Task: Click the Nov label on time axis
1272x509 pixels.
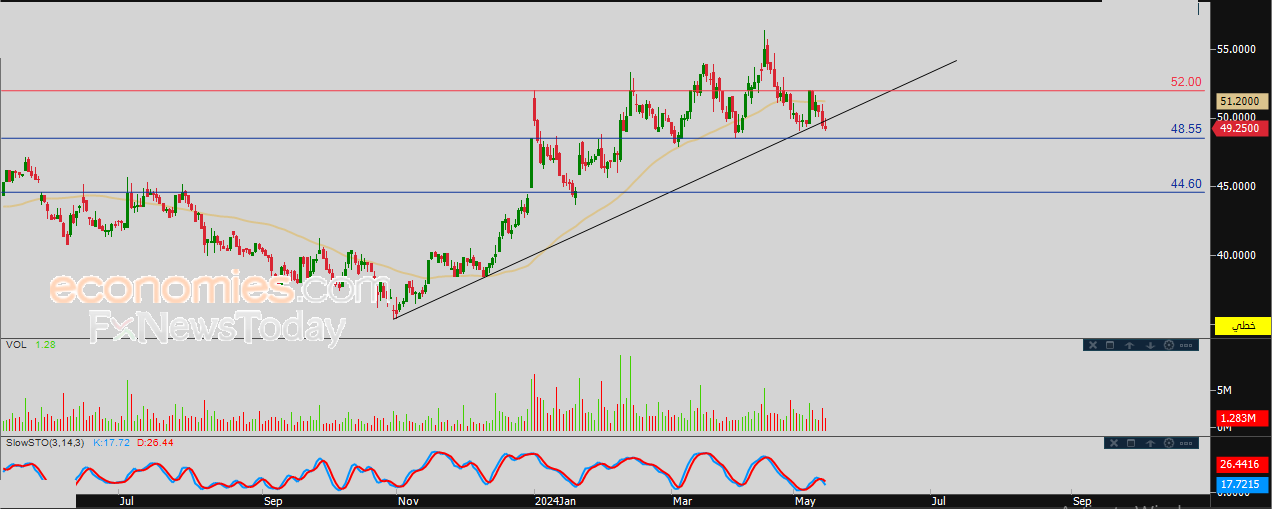Action: click(407, 499)
